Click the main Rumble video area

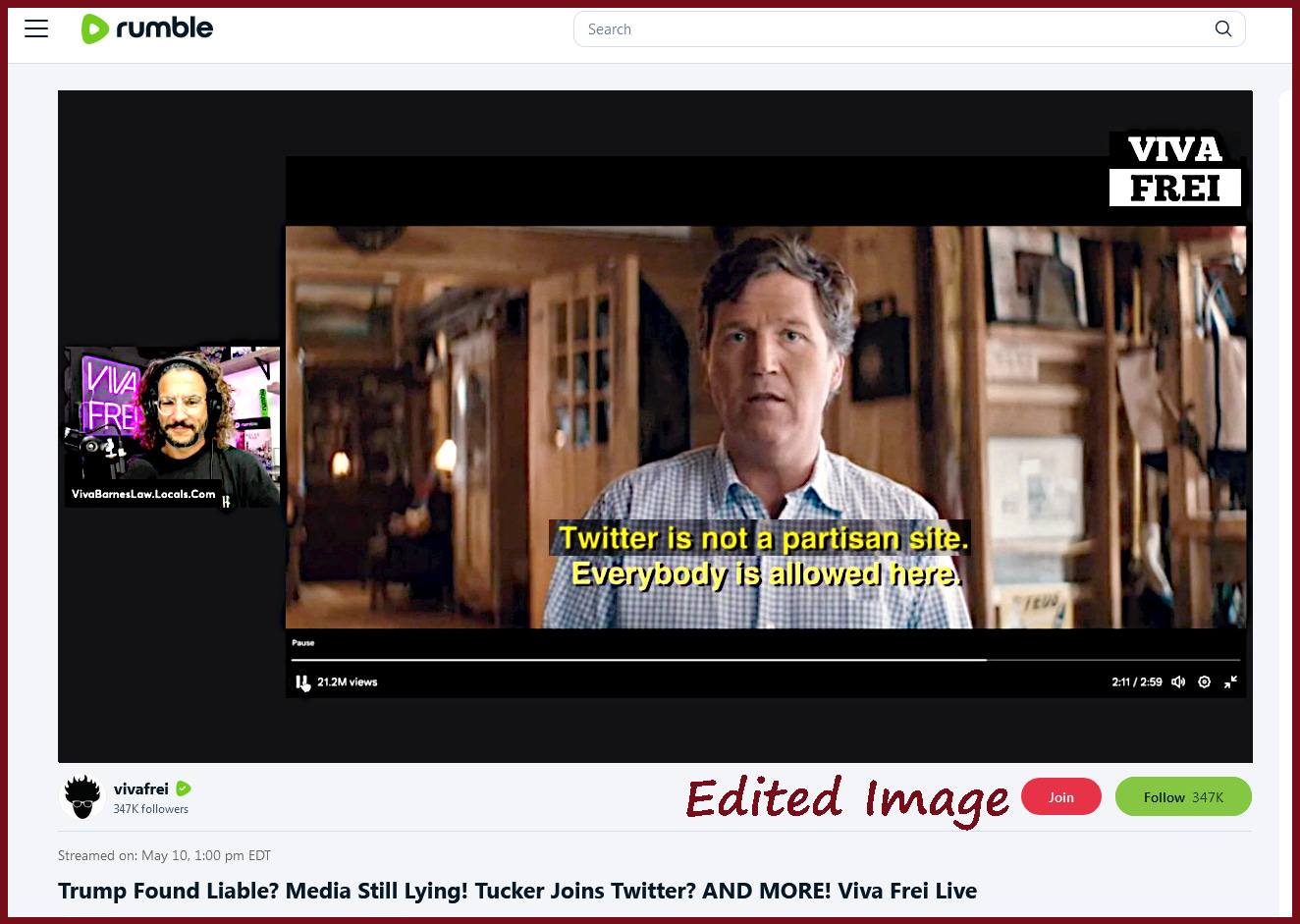[655, 426]
